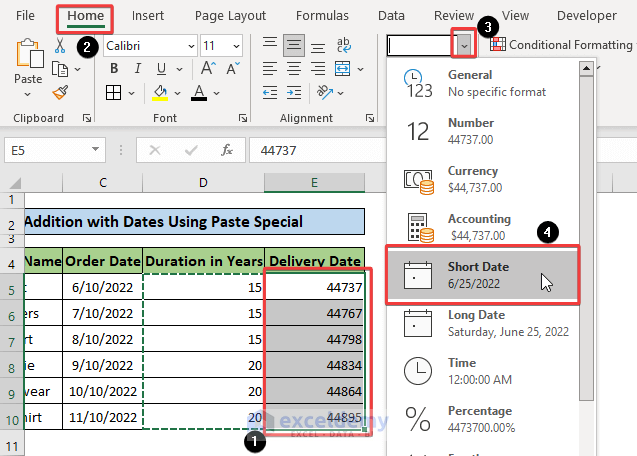Open the Calibri font name dropdown
The width and height of the screenshot is (637, 456).
[191, 46]
